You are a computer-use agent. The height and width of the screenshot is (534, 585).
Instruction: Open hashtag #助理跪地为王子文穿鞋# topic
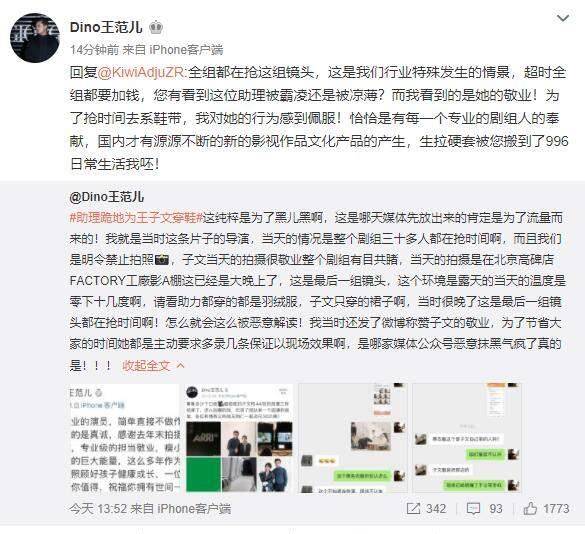click(136, 218)
